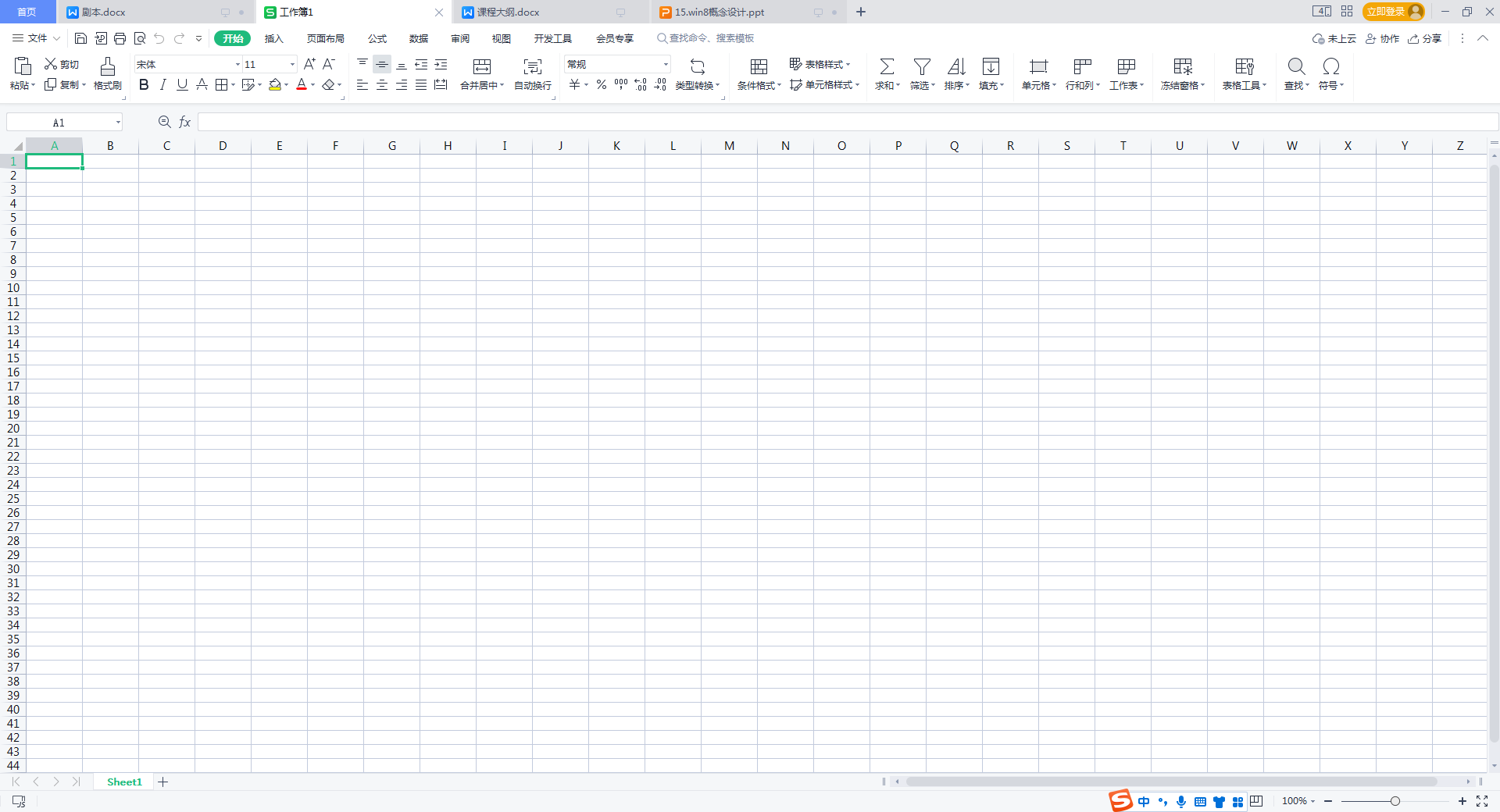Switch to 15.win8概念设计.ppt tab
1500x812 pixels.
[749, 12]
